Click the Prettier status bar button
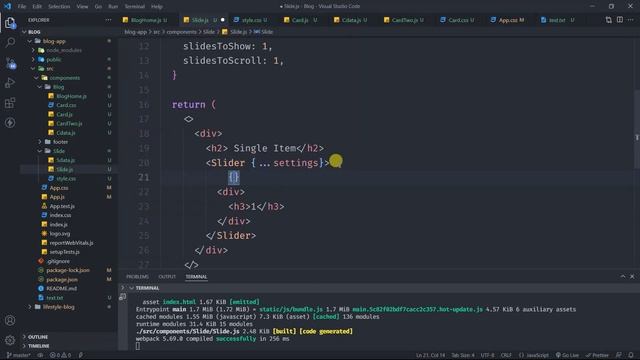640x360 pixels. tap(597, 355)
